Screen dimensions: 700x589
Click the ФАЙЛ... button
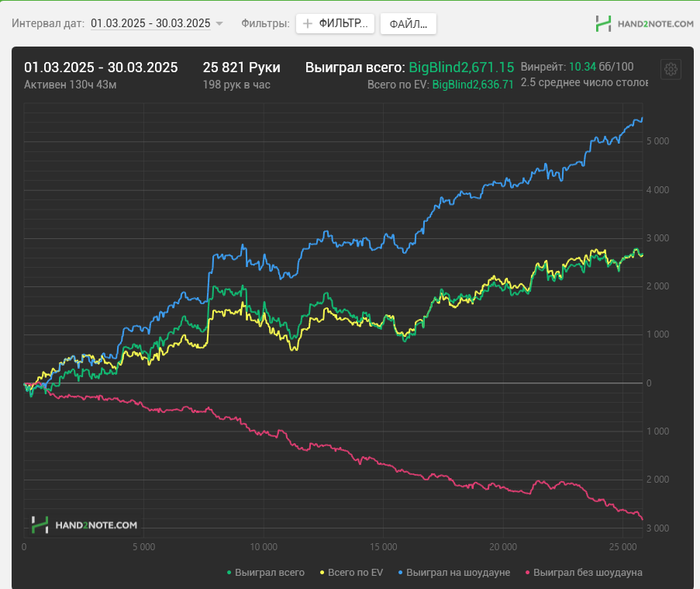click(408, 24)
